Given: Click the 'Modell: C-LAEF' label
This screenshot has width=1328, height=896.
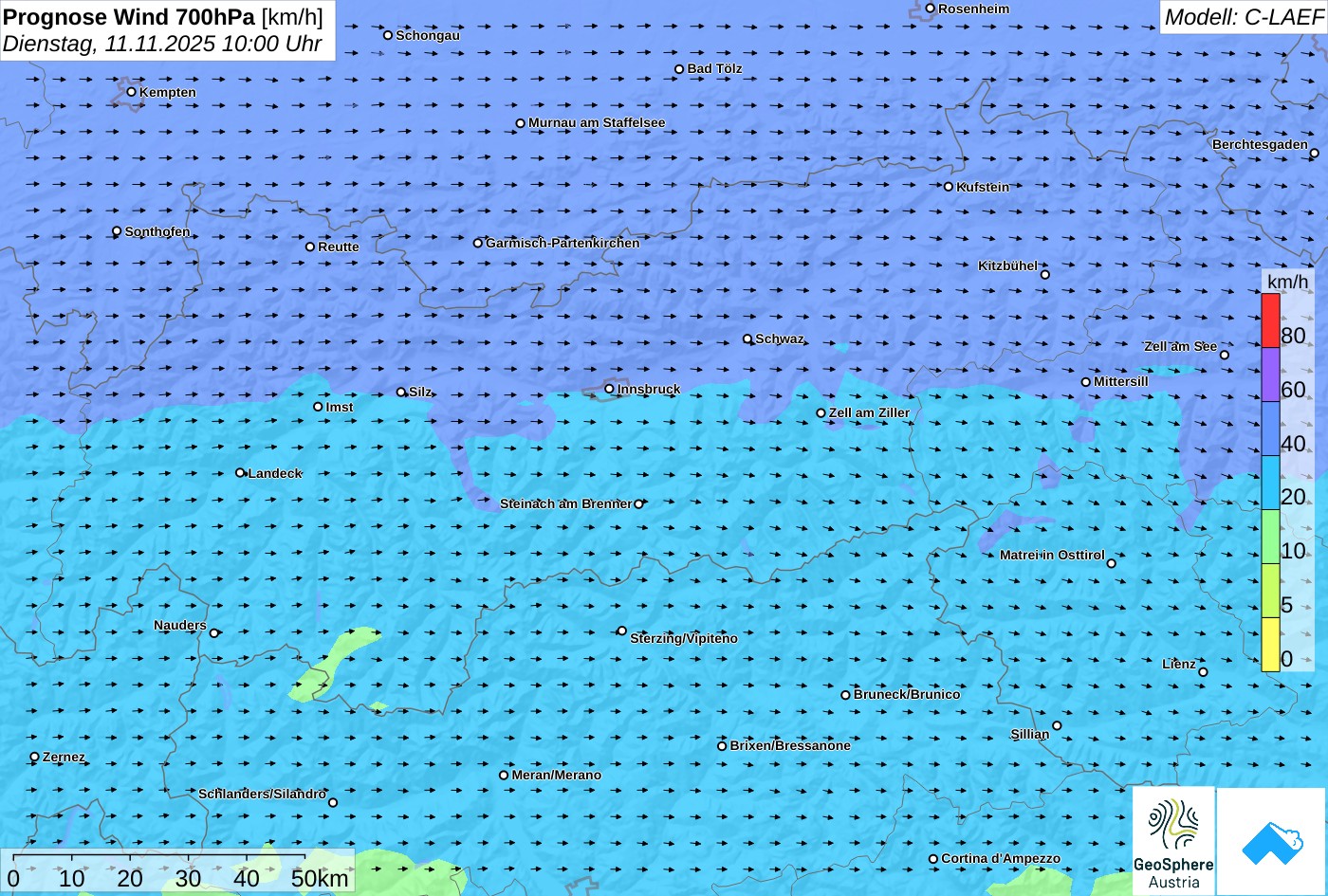Looking at the screenshot, I should (1243, 16).
